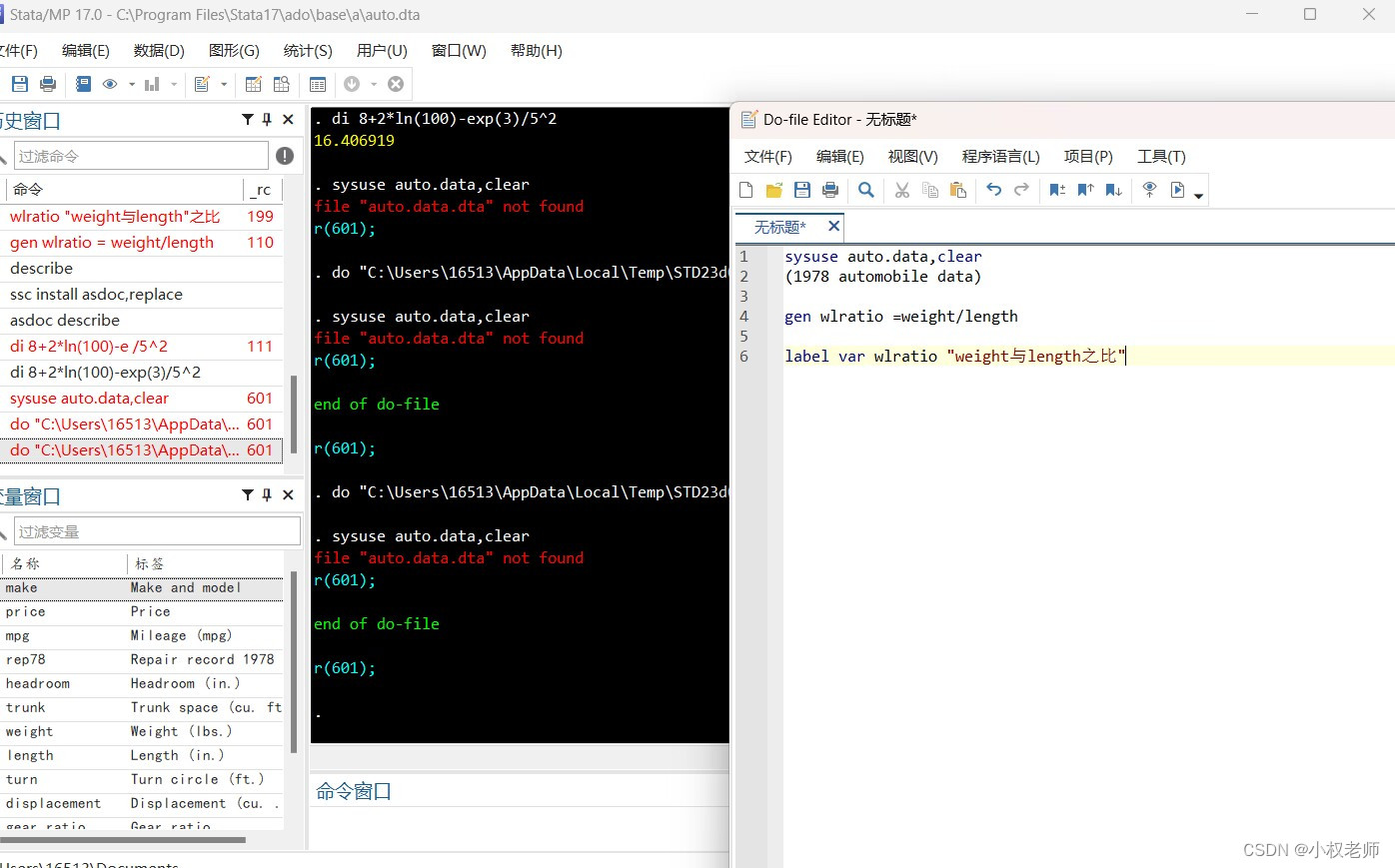Screen dimensions: 1395x868
Task: Open Stata 统计(S) menu
Action: click(x=308, y=51)
